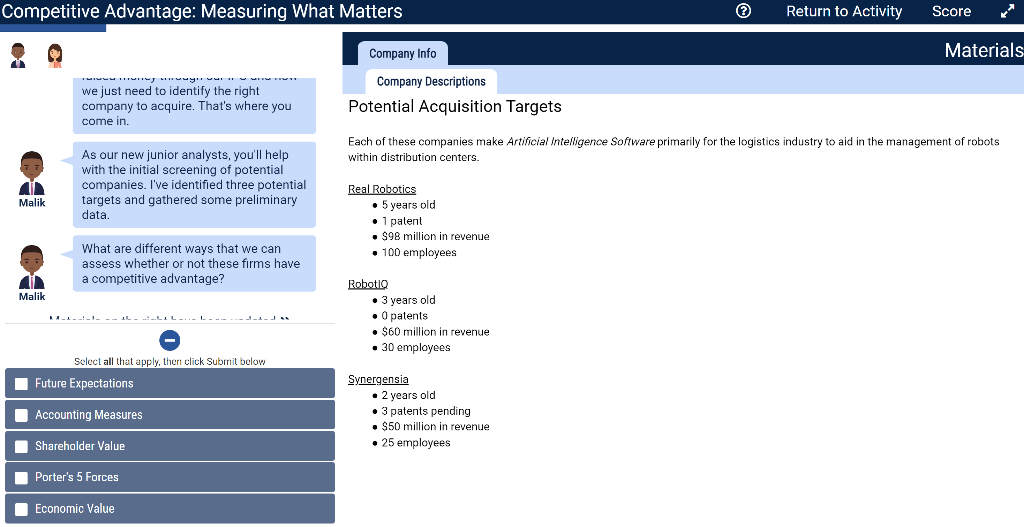Image resolution: width=1024 pixels, height=527 pixels.
Task: Check the Shareholder Value option
Action: point(170,446)
